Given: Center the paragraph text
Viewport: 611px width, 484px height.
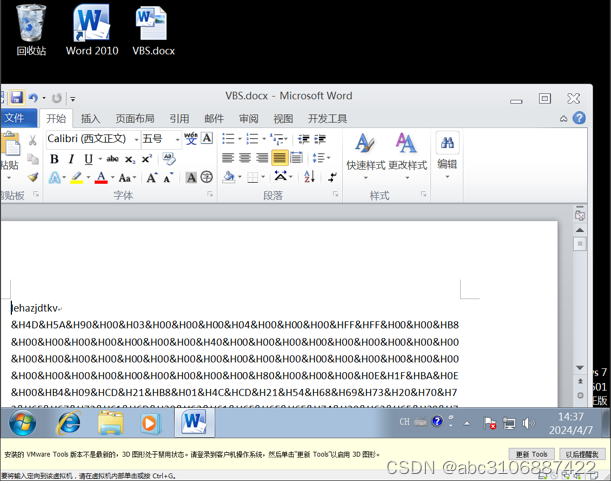Looking at the screenshot, I should 245,158.
